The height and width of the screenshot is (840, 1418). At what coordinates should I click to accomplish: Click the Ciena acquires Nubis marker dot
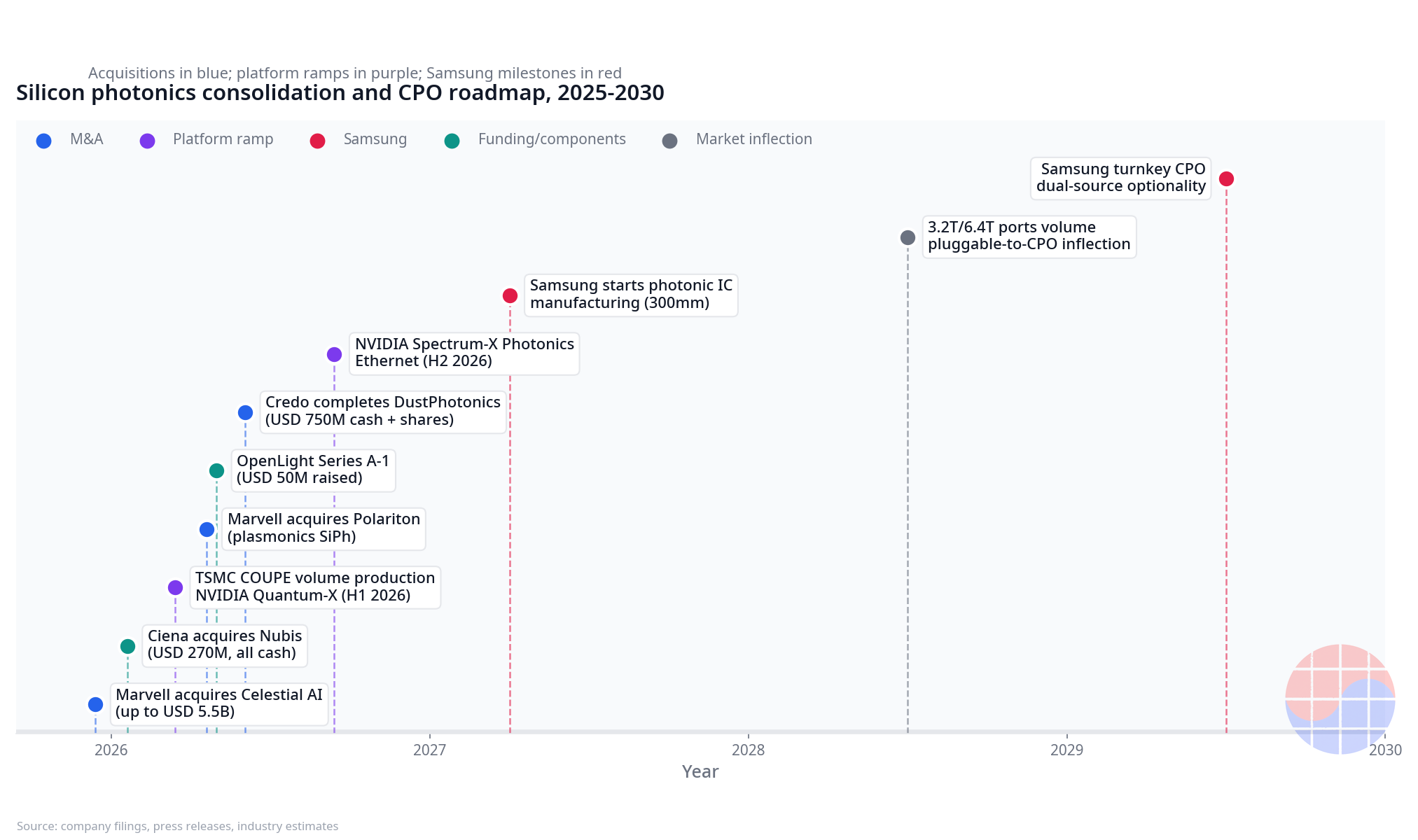tap(127, 646)
